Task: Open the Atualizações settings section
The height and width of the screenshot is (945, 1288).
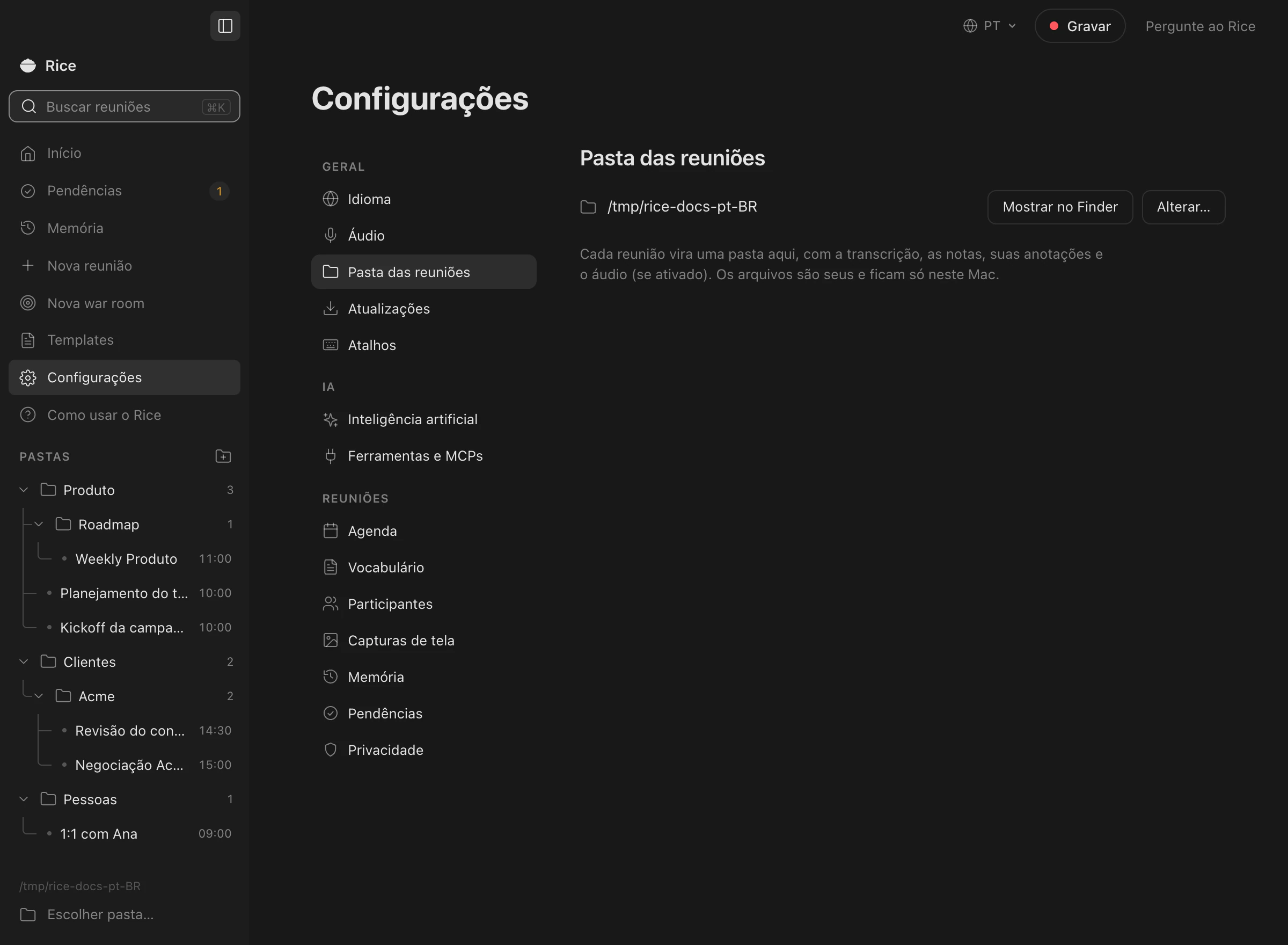Action: tap(423, 308)
